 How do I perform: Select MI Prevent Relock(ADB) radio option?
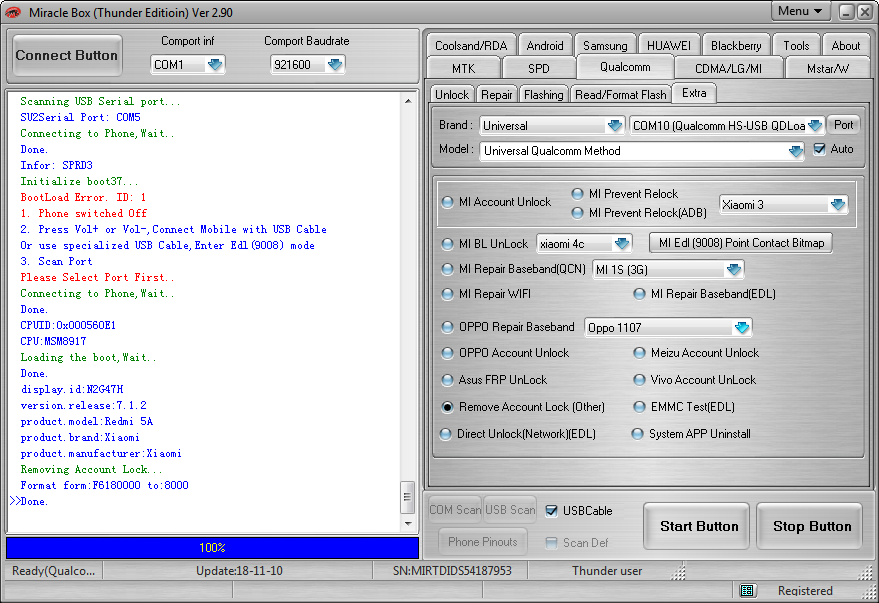577,213
